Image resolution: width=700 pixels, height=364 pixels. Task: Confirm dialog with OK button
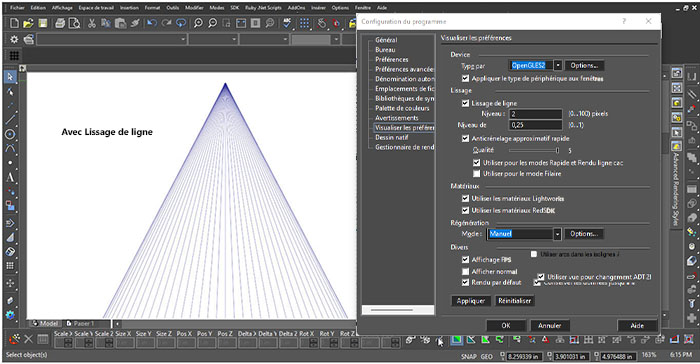pos(506,326)
